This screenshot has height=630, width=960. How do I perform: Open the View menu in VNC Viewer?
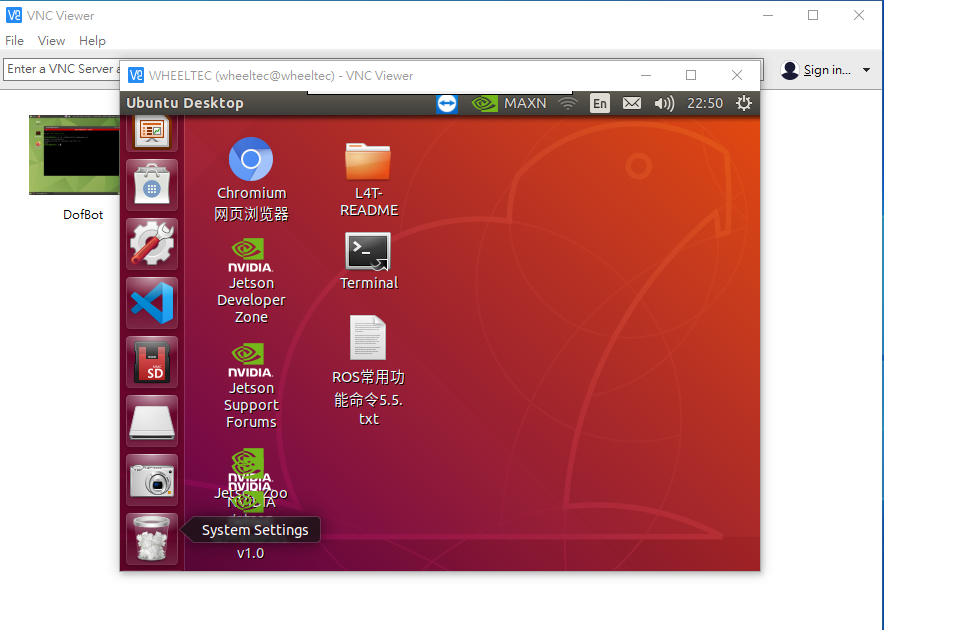(51, 40)
